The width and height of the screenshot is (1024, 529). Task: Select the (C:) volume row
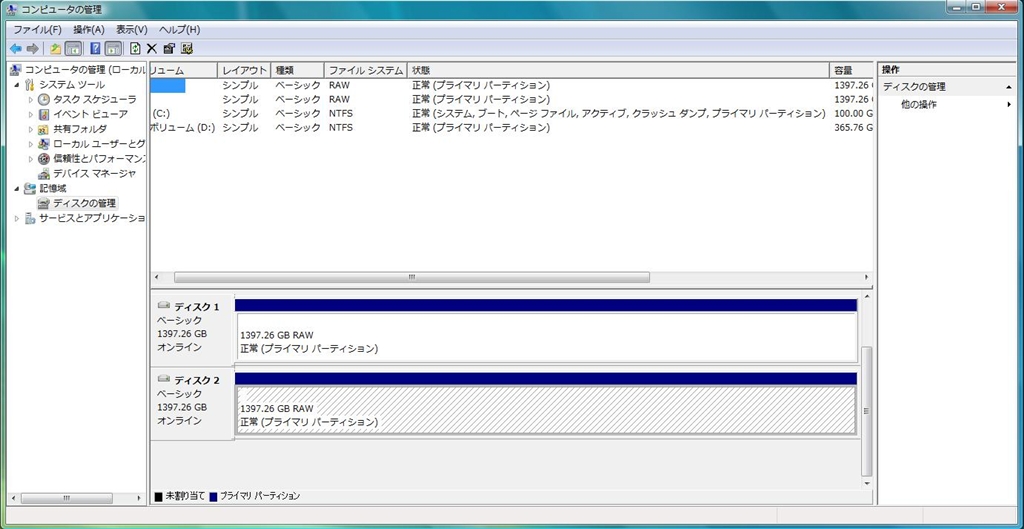point(511,114)
